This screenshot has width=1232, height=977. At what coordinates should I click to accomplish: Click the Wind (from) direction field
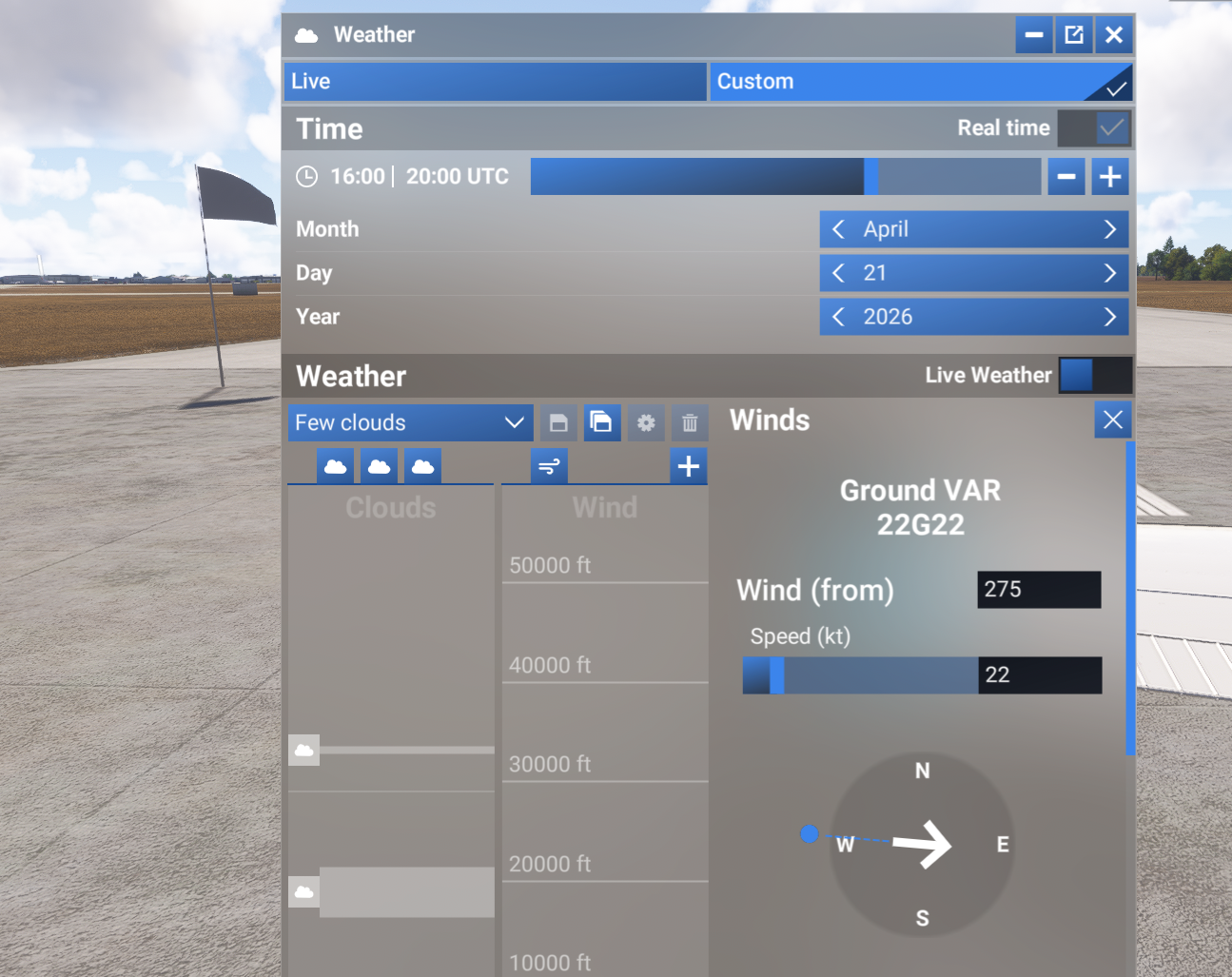tap(1038, 590)
